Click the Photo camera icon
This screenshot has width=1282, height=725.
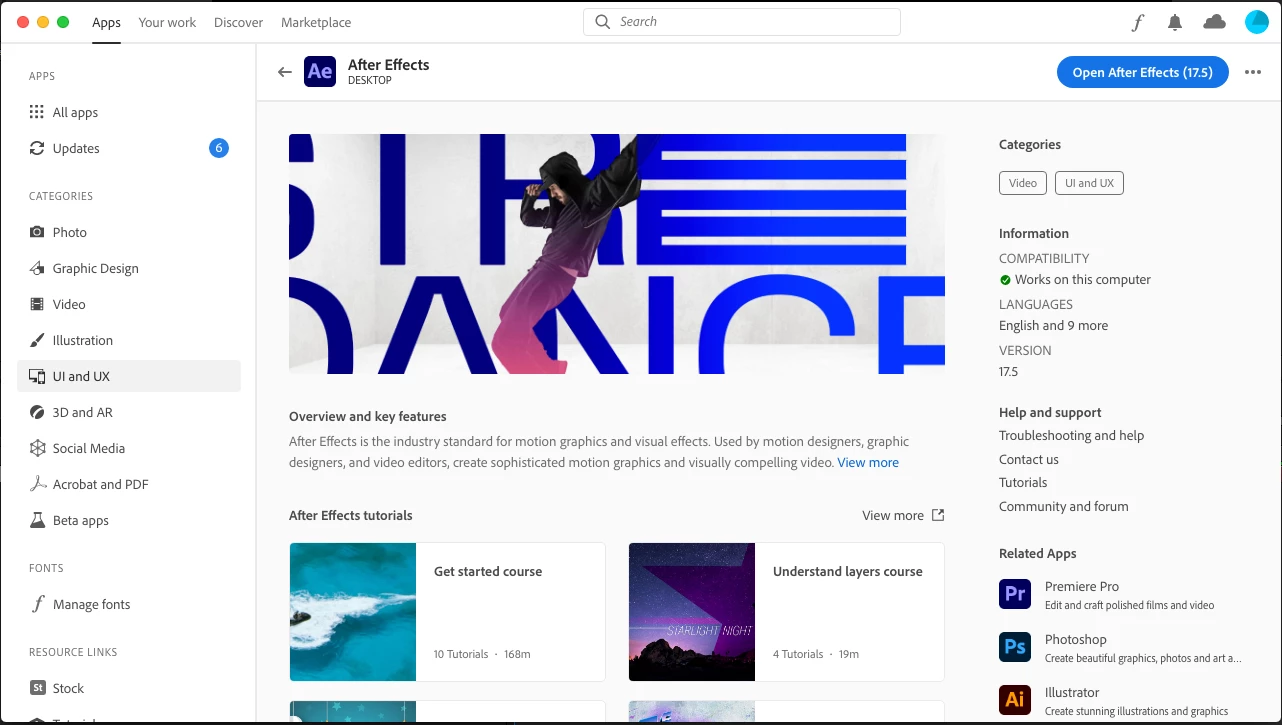pos(37,232)
